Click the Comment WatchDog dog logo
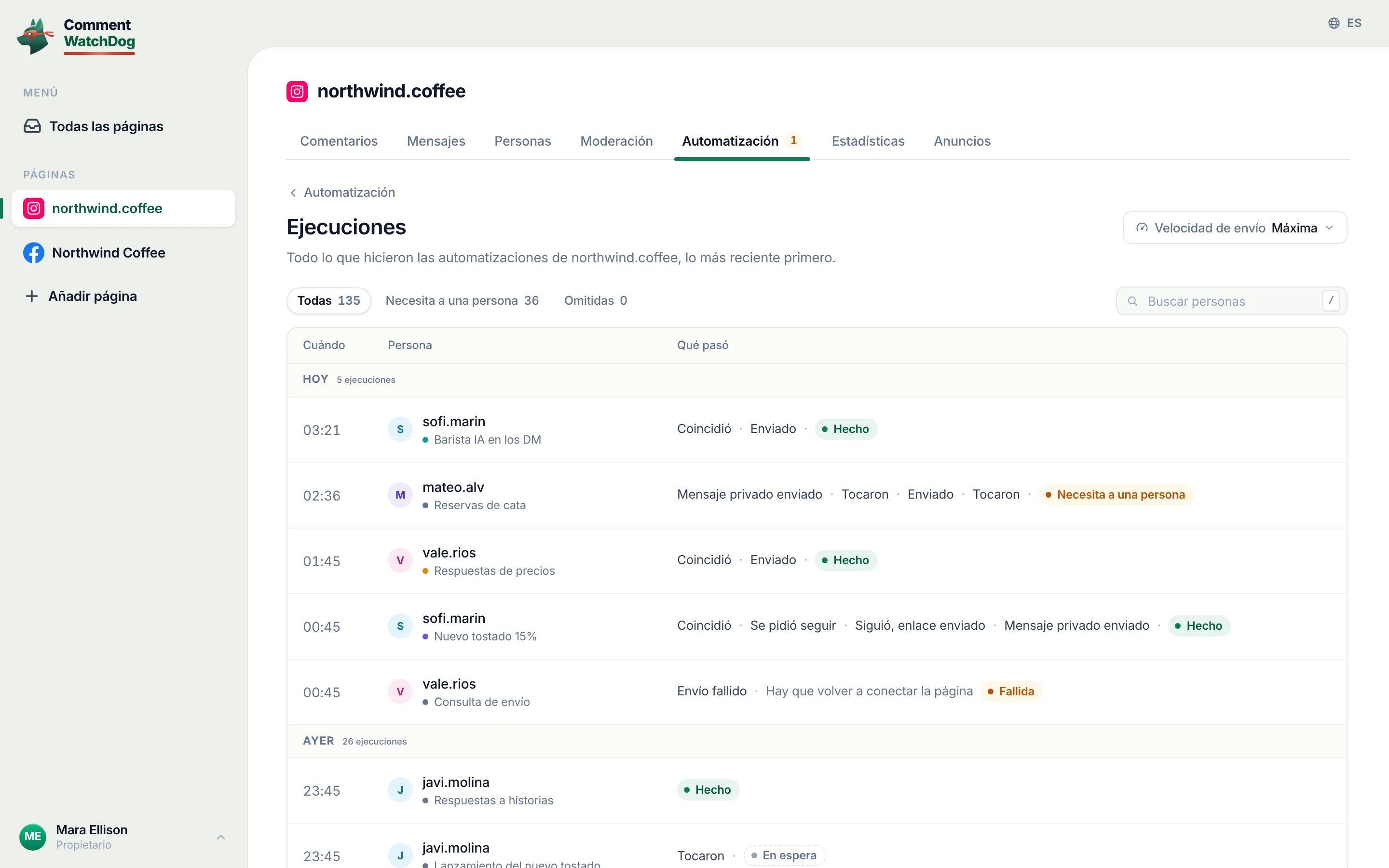 35,36
